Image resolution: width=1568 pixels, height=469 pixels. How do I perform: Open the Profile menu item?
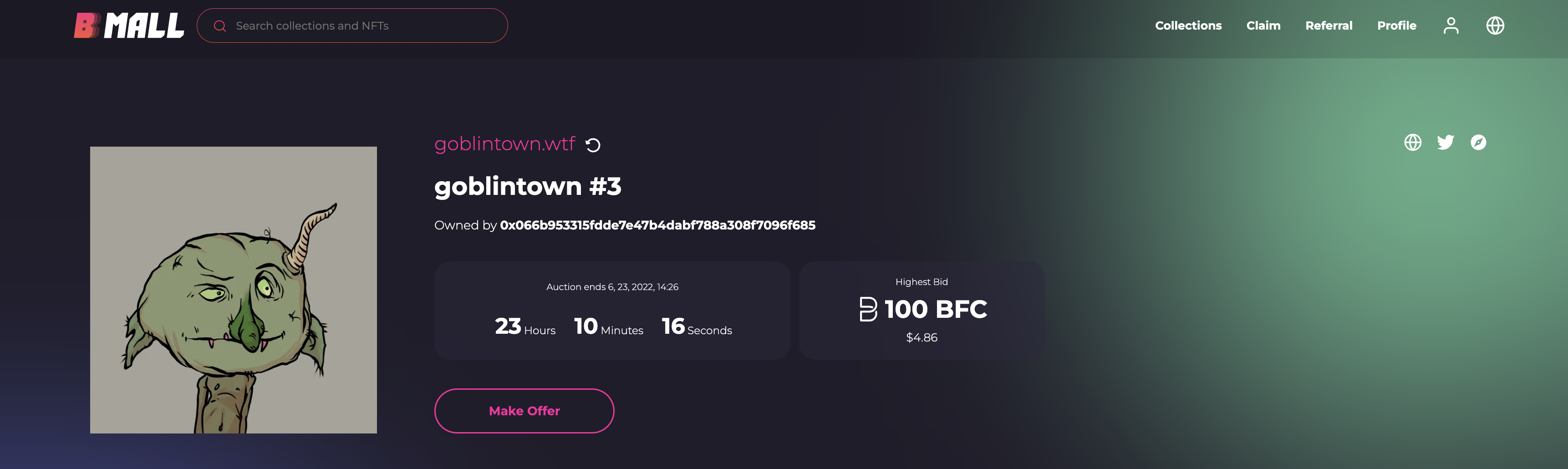pyautogui.click(x=1397, y=25)
